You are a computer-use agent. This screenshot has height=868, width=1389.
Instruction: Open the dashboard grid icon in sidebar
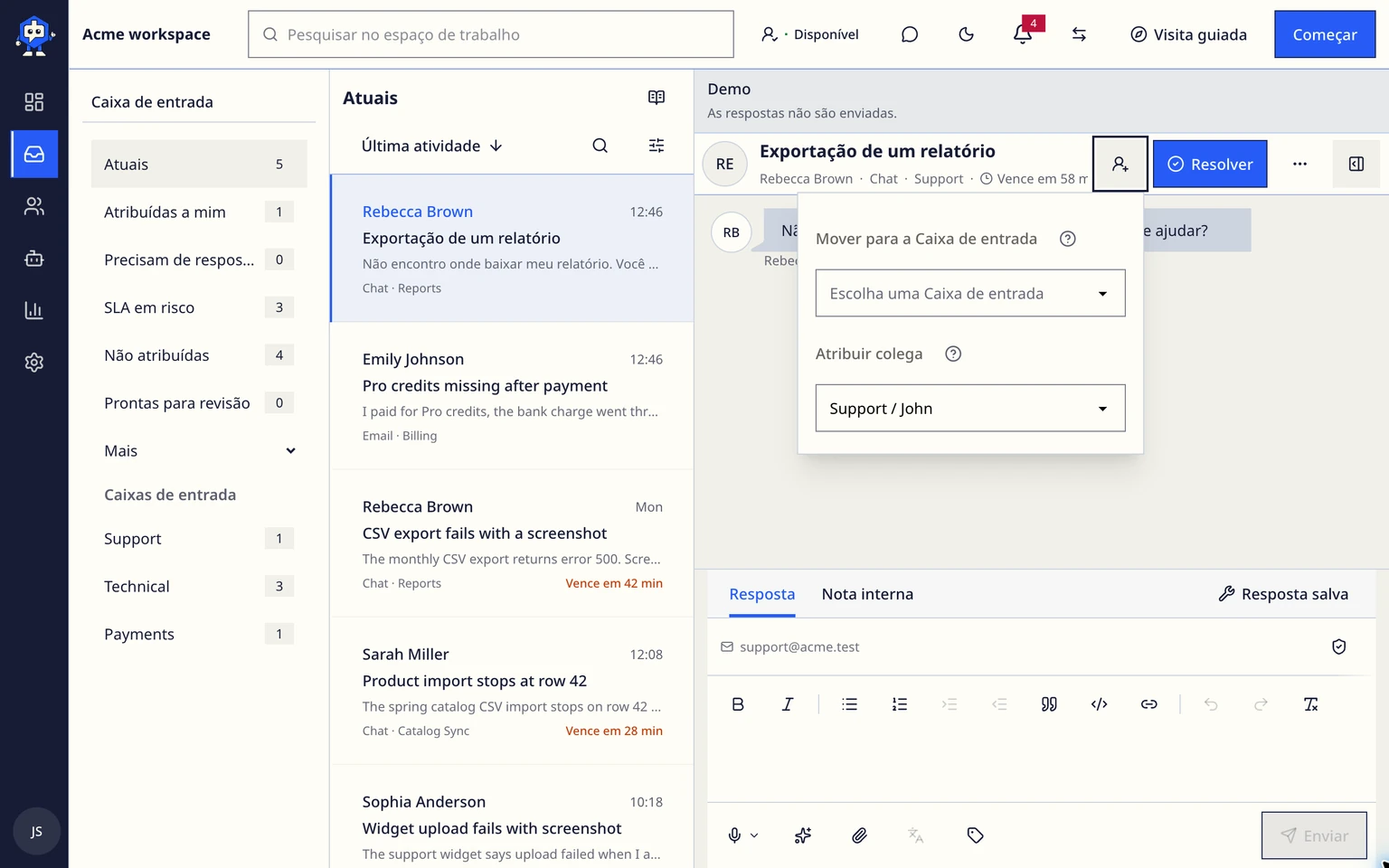coord(33,102)
